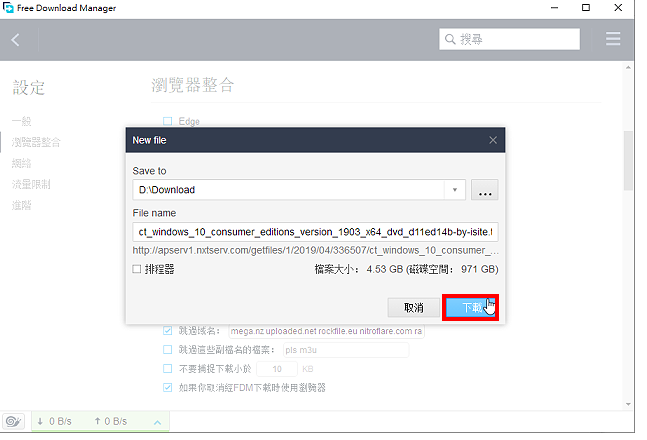Click the search magnifier icon
The height and width of the screenshot is (440, 647).
[x=450, y=39]
